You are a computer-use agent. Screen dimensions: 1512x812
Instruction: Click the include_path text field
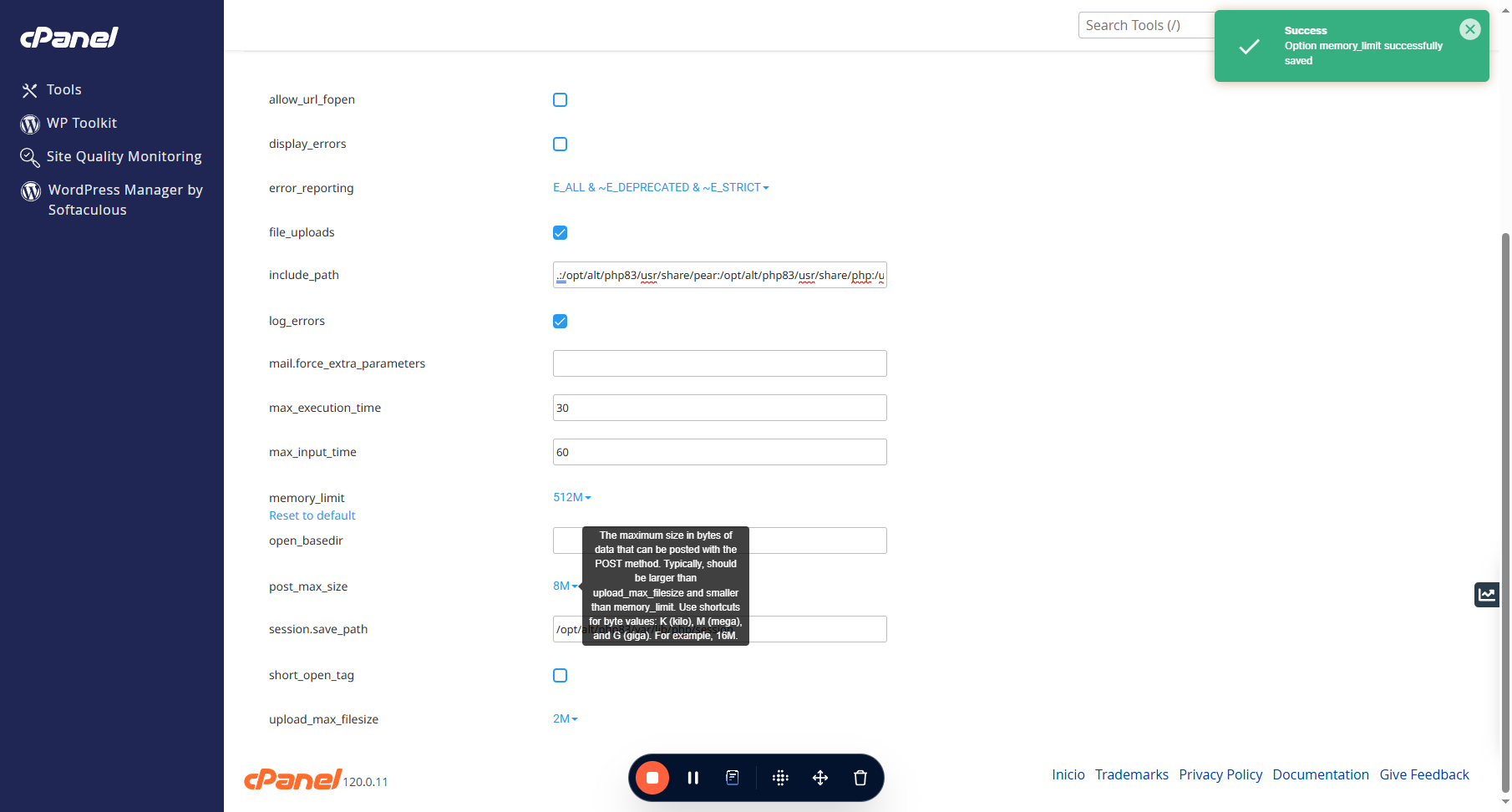point(720,276)
